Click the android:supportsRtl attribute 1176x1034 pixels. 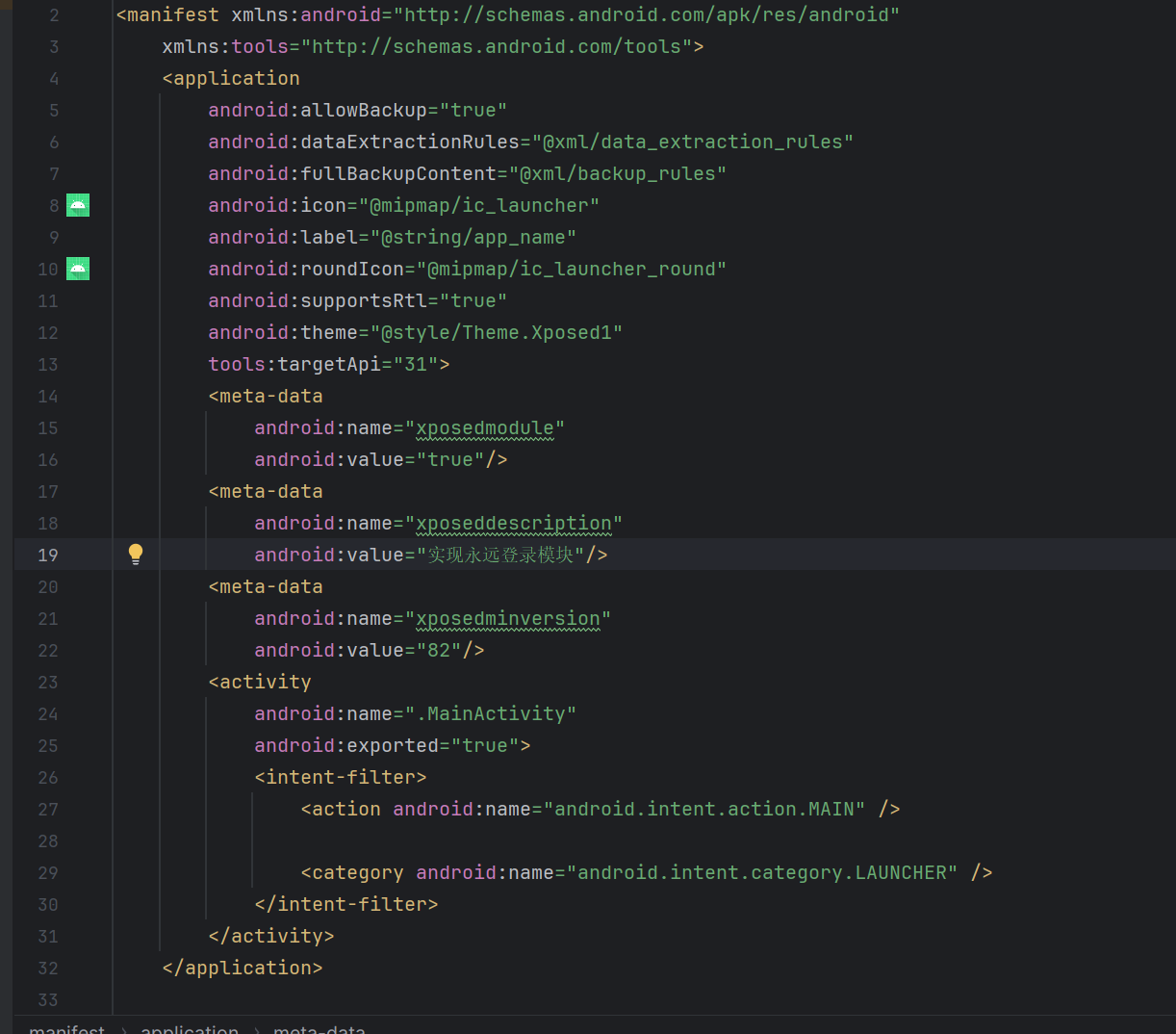[318, 301]
